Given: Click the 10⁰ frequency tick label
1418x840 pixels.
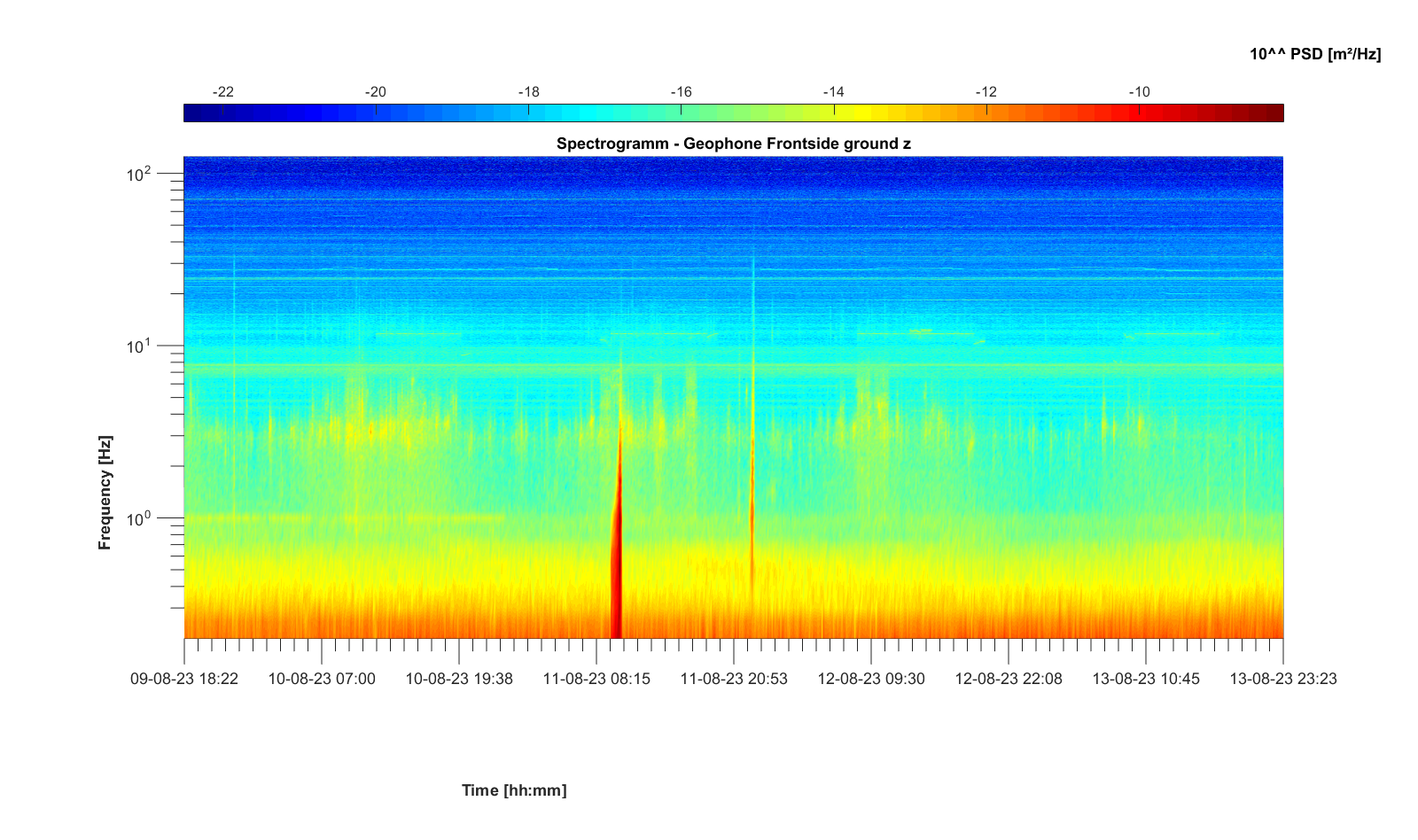Looking at the screenshot, I should [139, 518].
